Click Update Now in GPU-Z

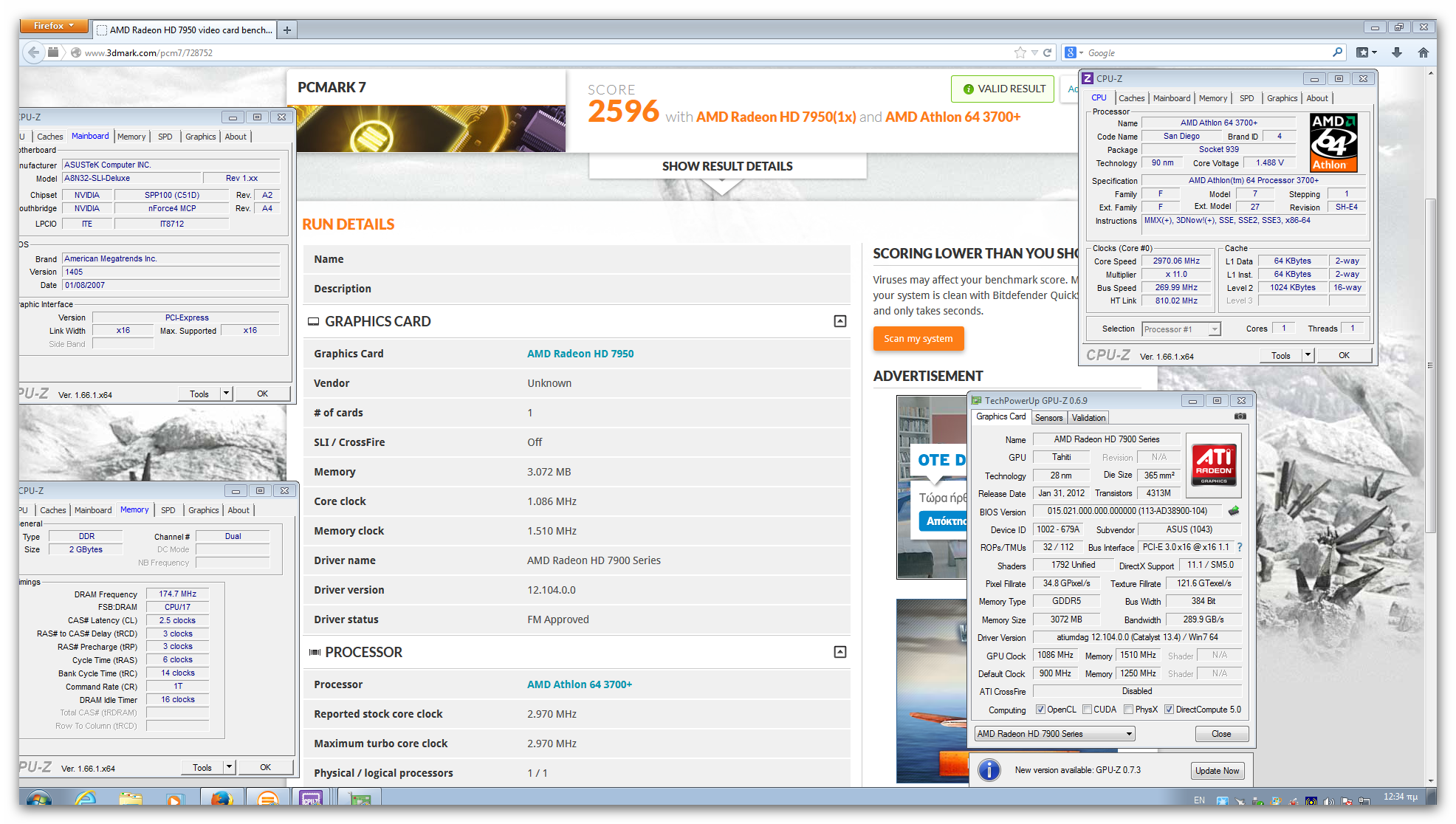point(1217,770)
